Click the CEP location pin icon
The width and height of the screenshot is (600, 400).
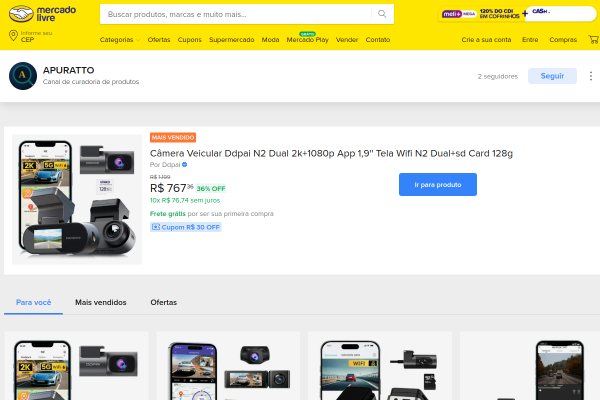pos(13,36)
